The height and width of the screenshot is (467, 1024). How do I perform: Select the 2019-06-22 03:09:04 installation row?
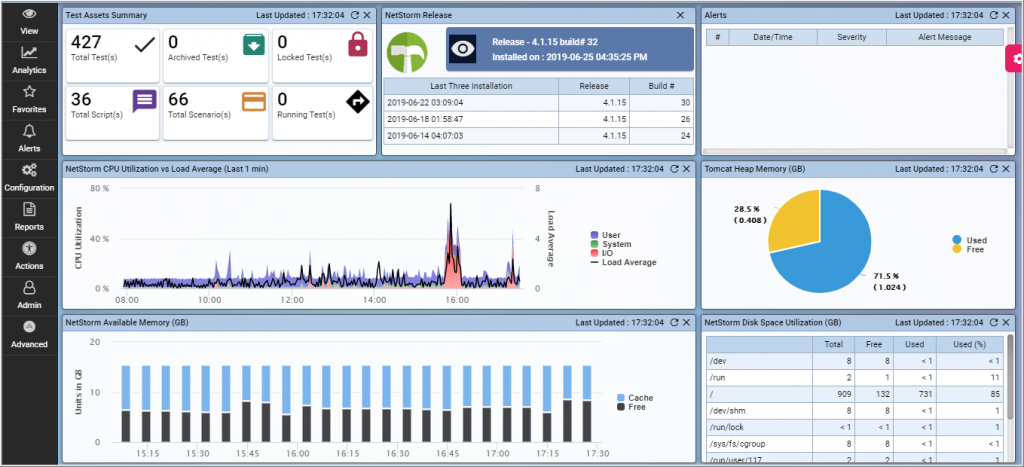pyautogui.click(x=538, y=103)
